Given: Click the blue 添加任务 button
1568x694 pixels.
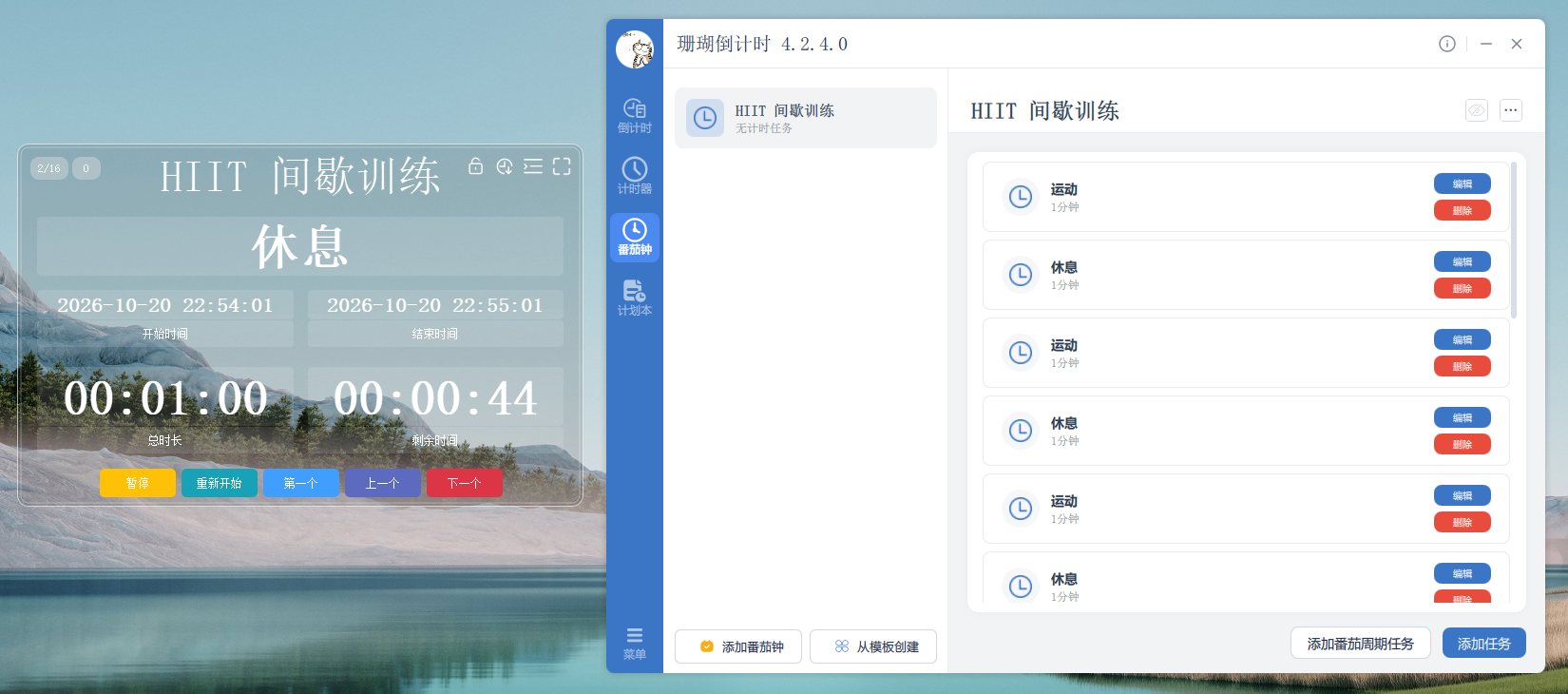Looking at the screenshot, I should pos(1484,644).
